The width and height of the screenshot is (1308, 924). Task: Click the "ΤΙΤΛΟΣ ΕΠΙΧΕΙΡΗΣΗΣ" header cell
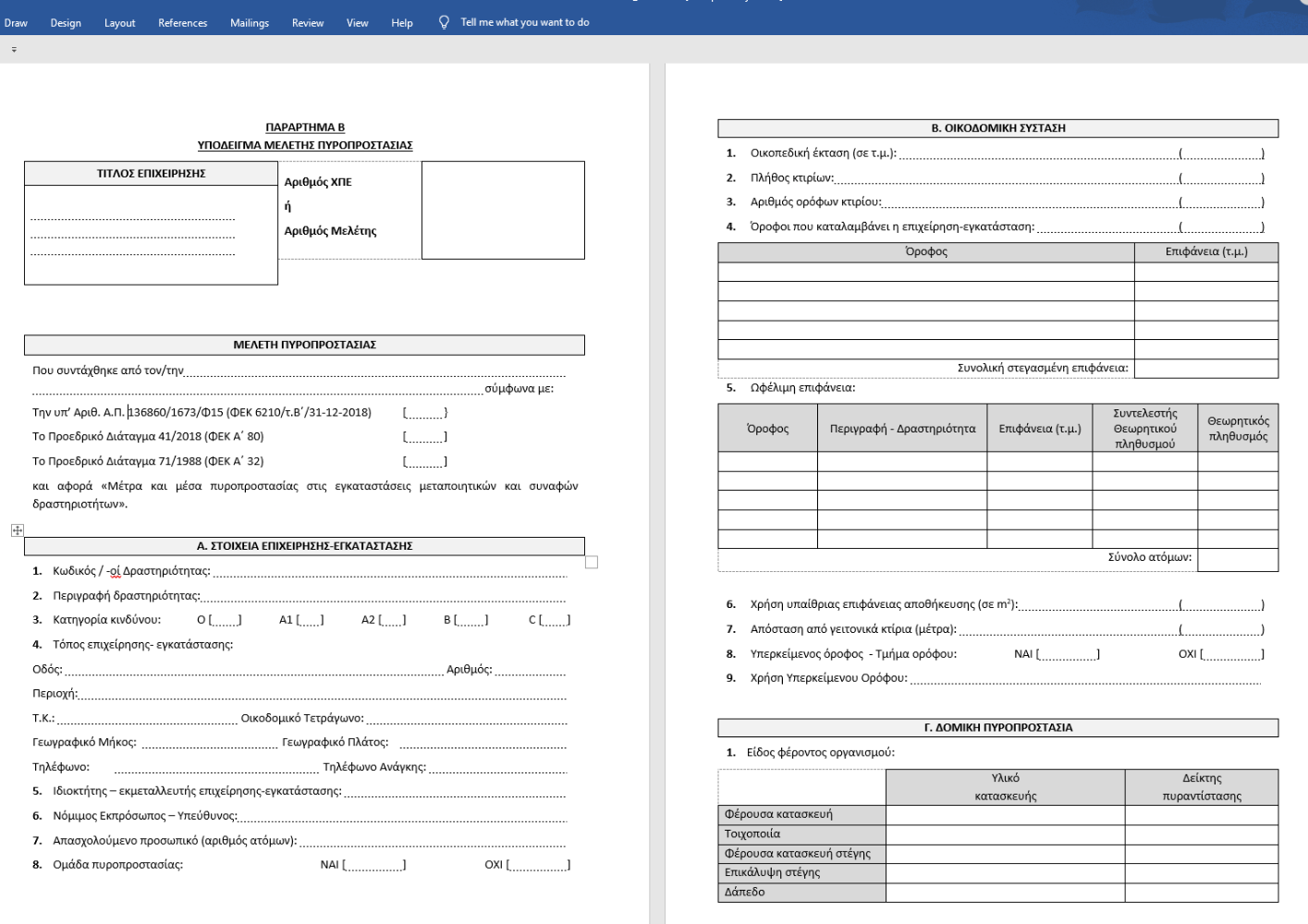pos(151,174)
